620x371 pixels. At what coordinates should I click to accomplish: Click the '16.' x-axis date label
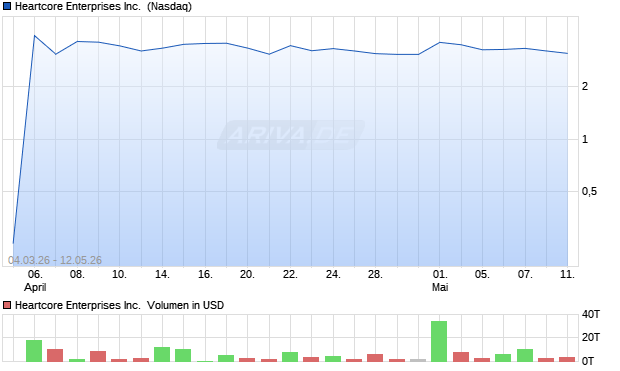pos(205,274)
